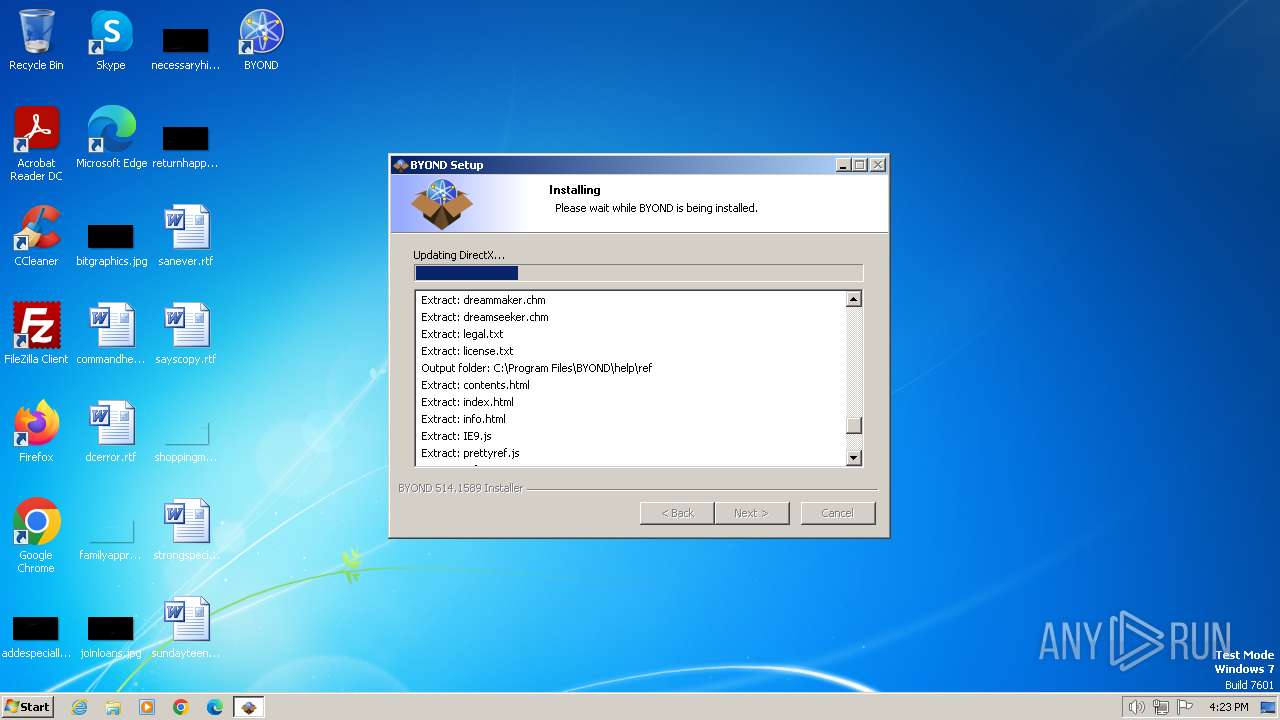Select the BYOND desktop shortcut
Image resolution: width=1280 pixels, height=720 pixels.
tap(261, 41)
